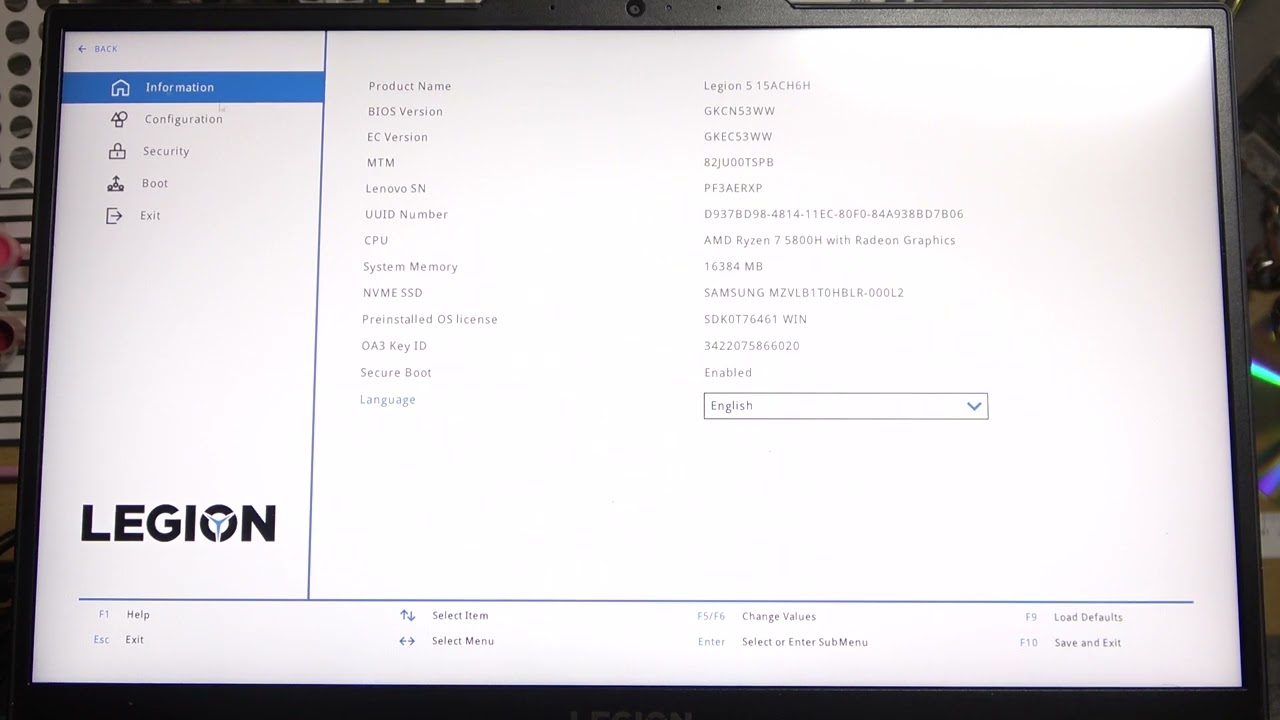The image size is (1280, 720).
Task: Click the Preinstalled OS license label
Action: [x=430, y=319]
